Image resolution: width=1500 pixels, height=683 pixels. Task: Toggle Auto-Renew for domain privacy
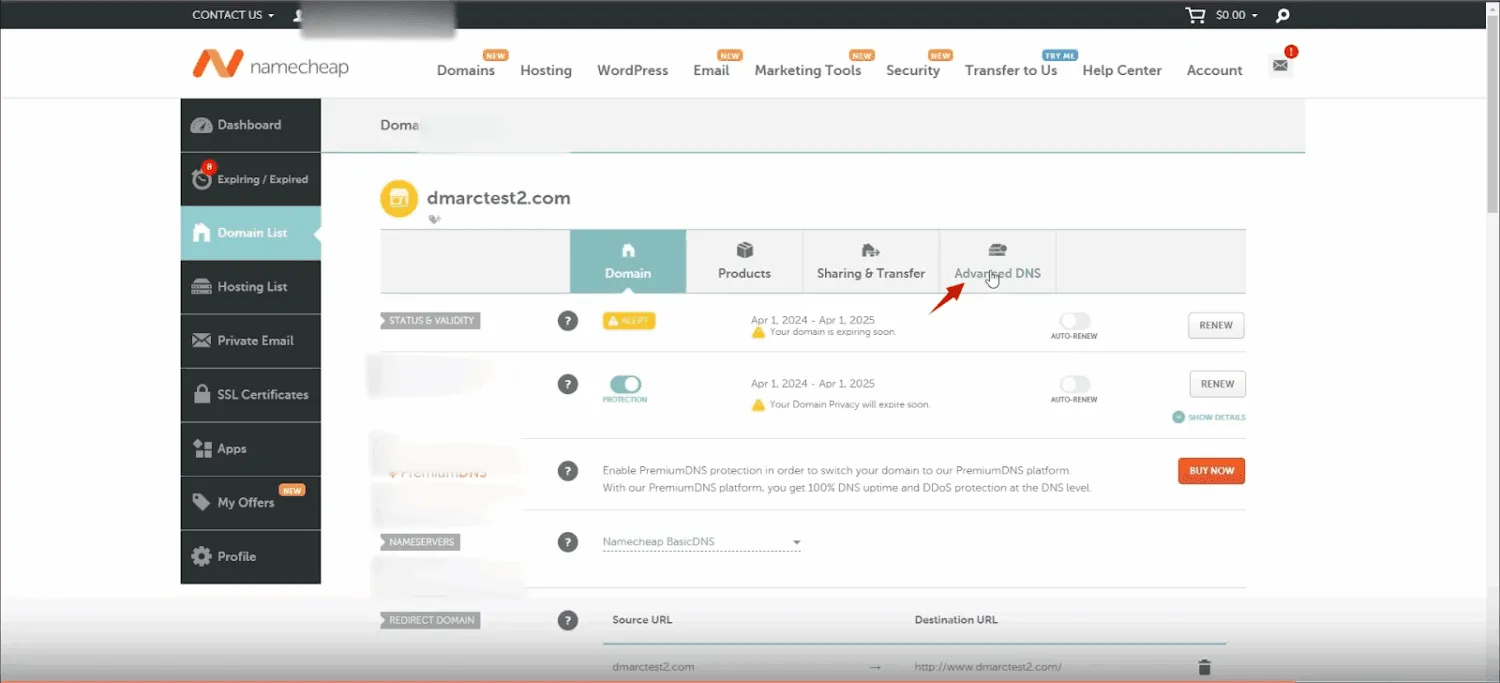1074,384
